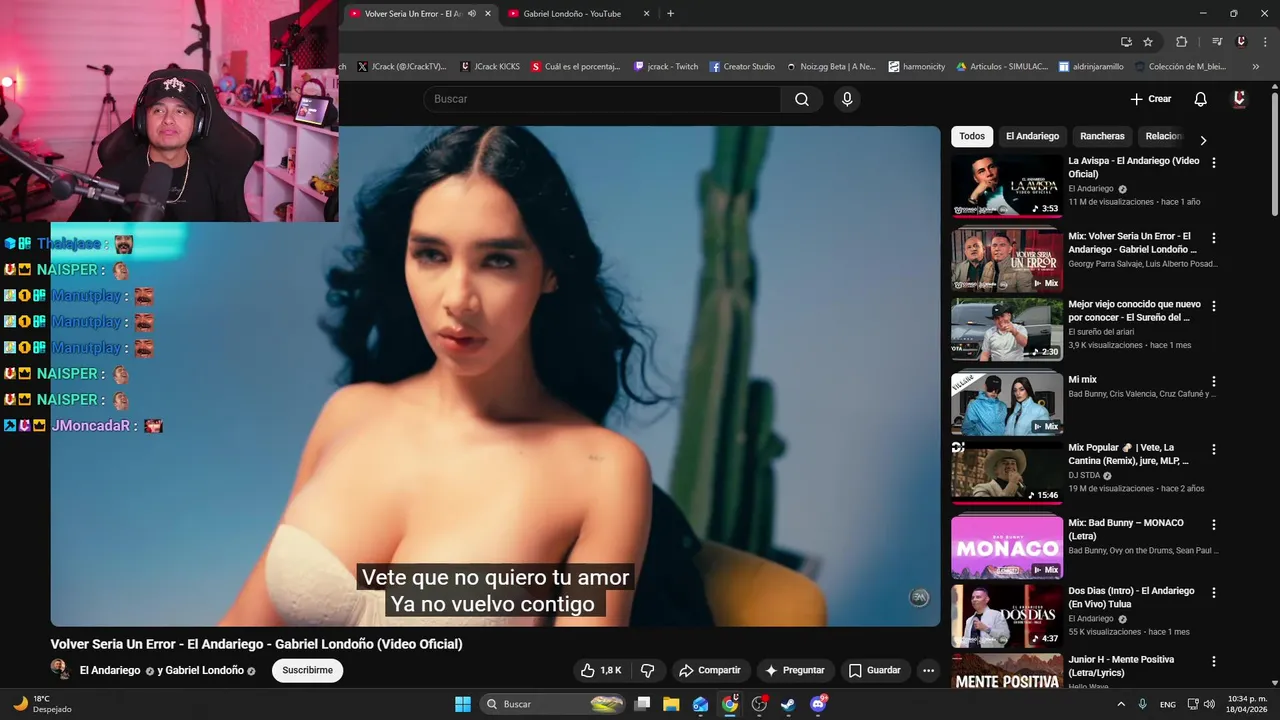Open Creator Studio bookmark
Image resolution: width=1280 pixels, height=720 pixels.
click(x=742, y=67)
